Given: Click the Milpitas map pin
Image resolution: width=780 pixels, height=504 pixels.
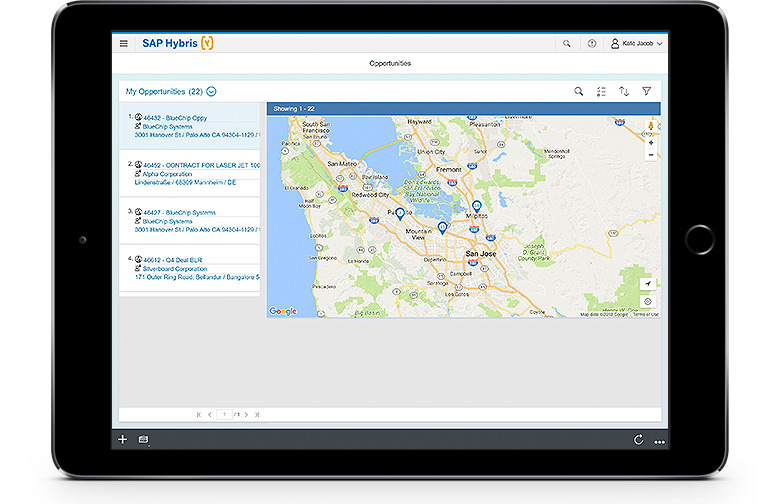Looking at the screenshot, I should [477, 206].
